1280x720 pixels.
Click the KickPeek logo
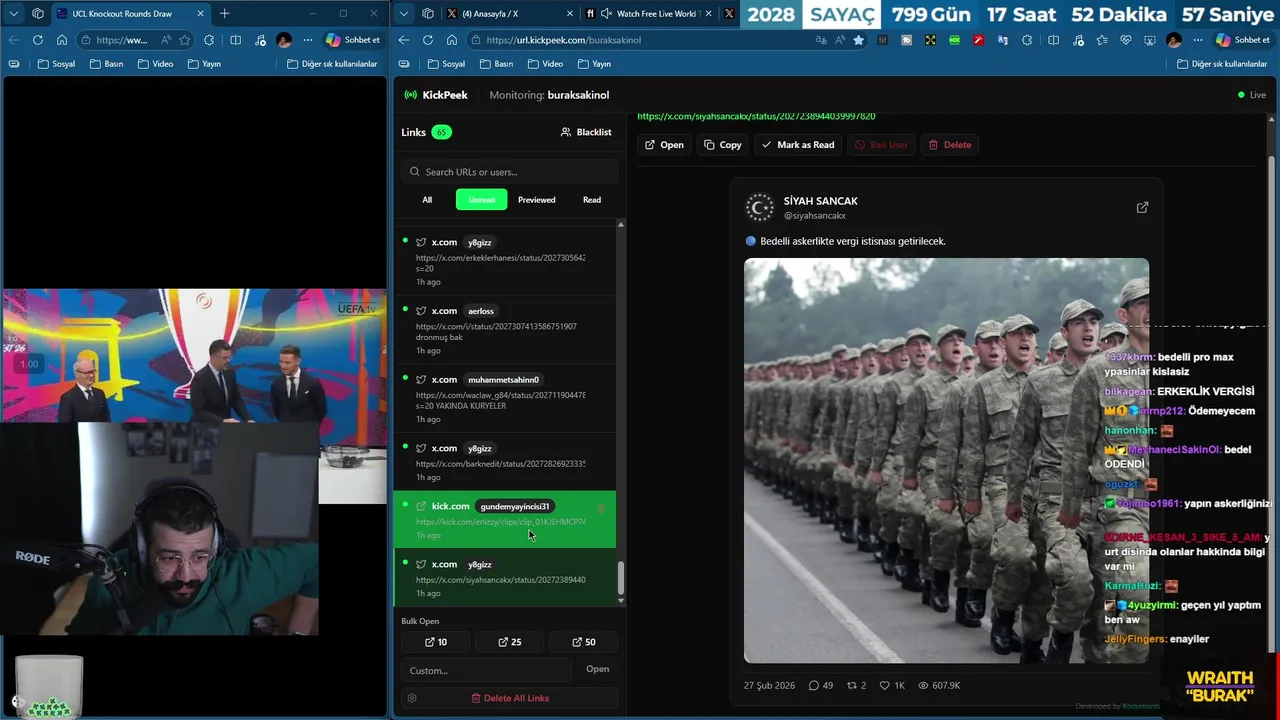[x=436, y=95]
